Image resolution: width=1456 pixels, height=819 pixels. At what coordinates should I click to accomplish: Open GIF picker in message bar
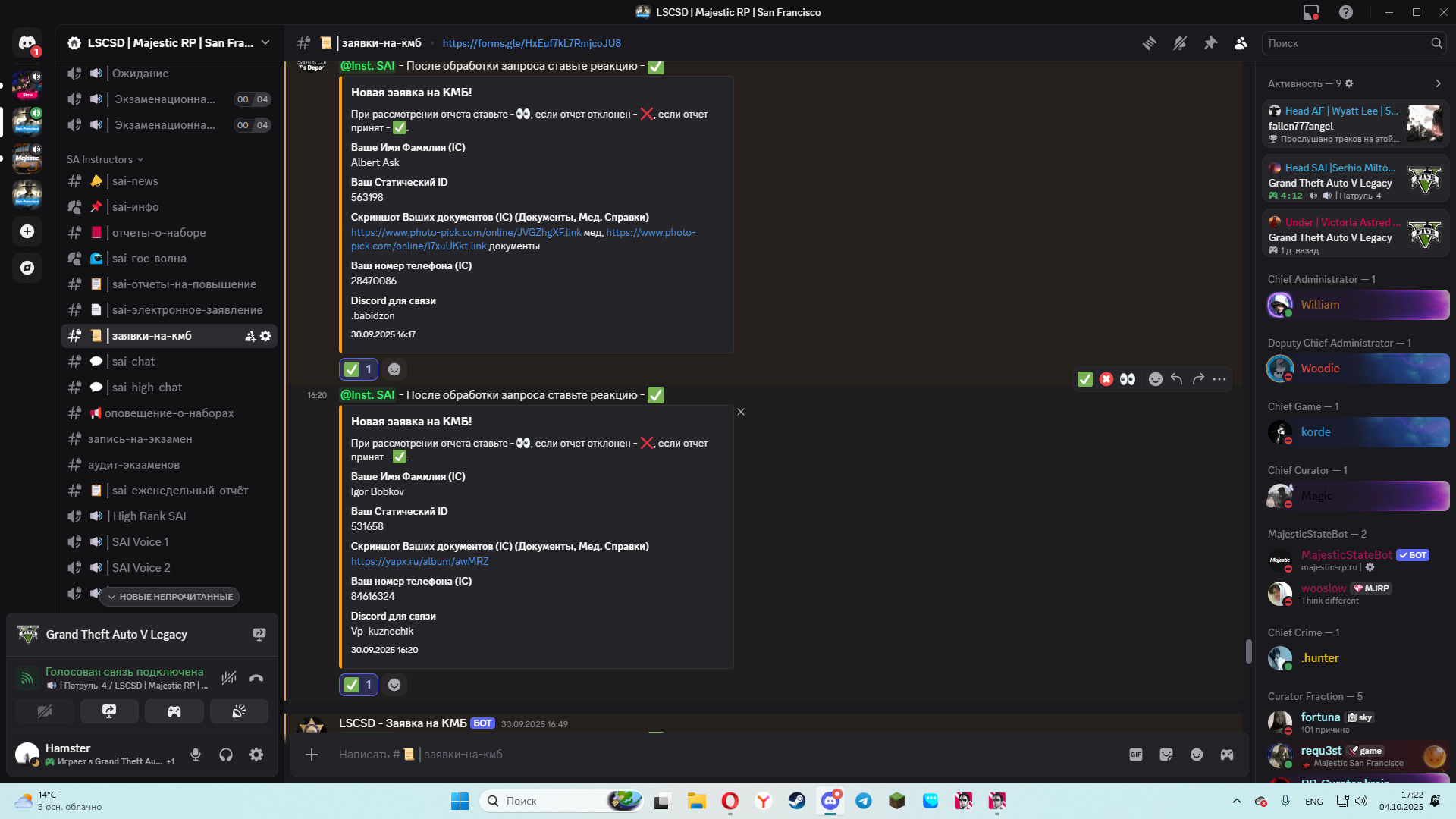tap(1136, 755)
